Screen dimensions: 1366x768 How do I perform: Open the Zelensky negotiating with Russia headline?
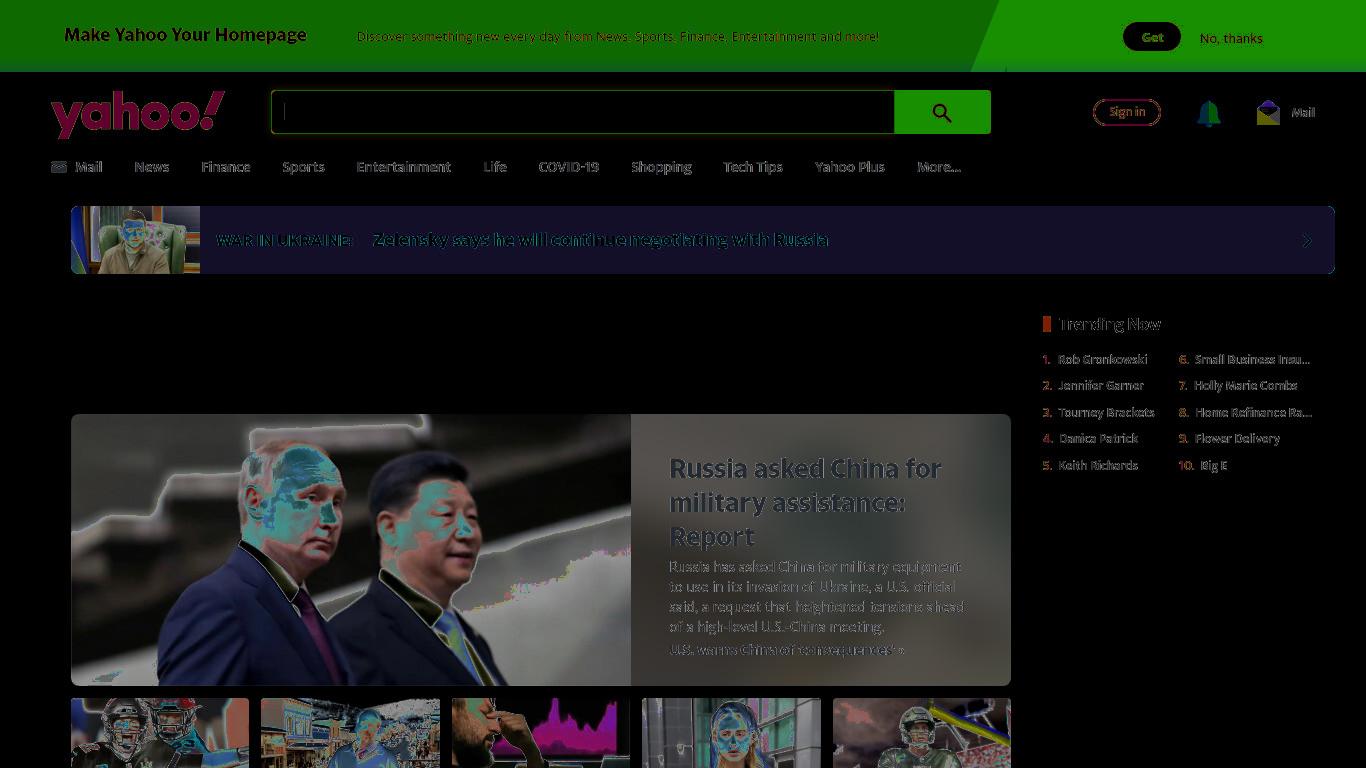(600, 240)
